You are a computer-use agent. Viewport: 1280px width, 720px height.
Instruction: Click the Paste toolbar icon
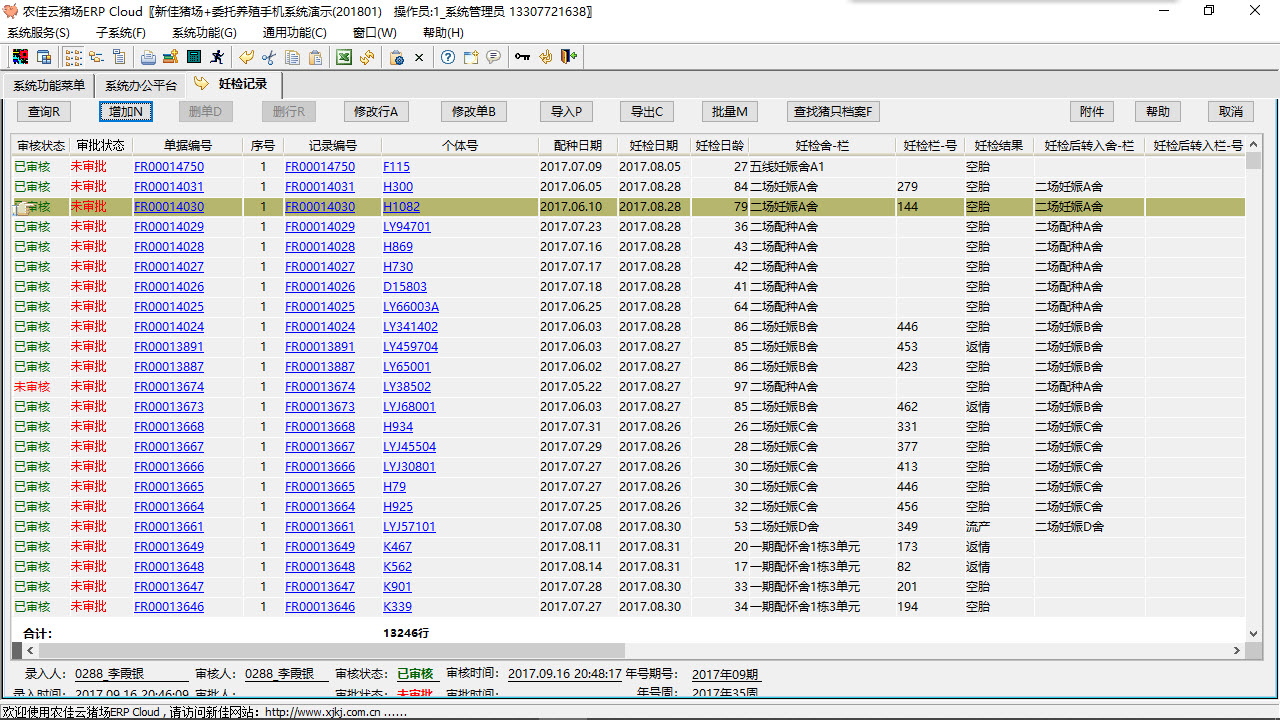coord(313,57)
